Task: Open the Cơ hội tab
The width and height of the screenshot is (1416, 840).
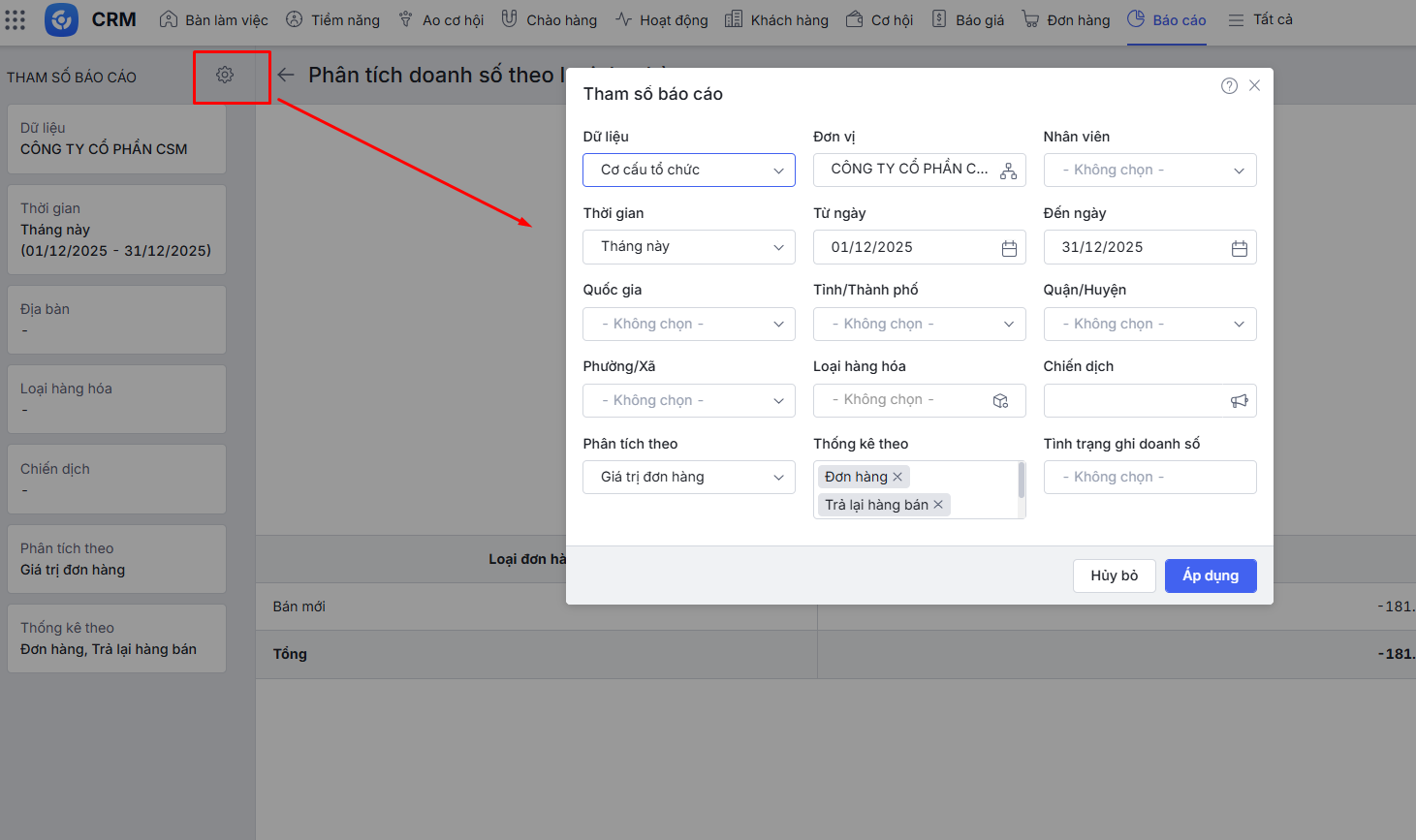Action: point(880,20)
